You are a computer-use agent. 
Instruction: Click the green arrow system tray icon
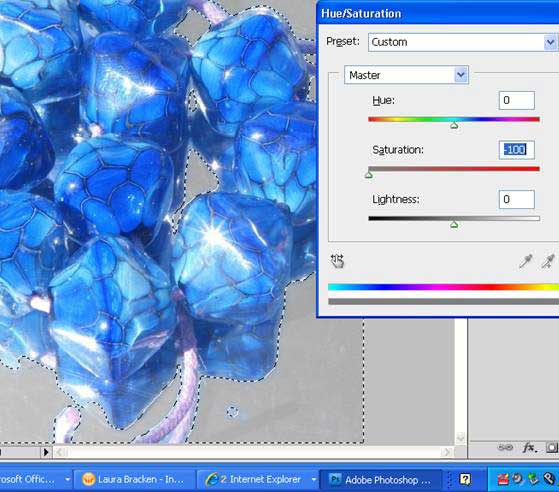533,478
